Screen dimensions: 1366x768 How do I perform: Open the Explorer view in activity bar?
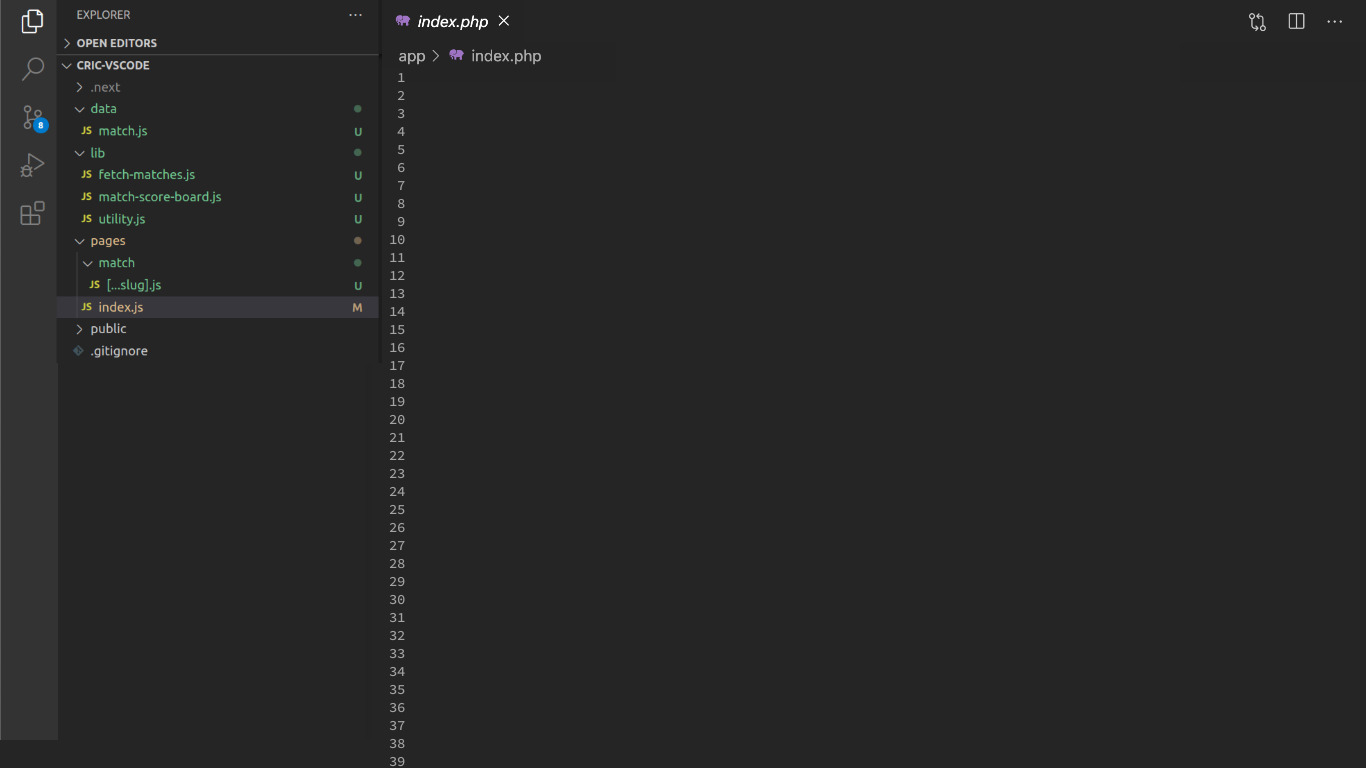32,21
